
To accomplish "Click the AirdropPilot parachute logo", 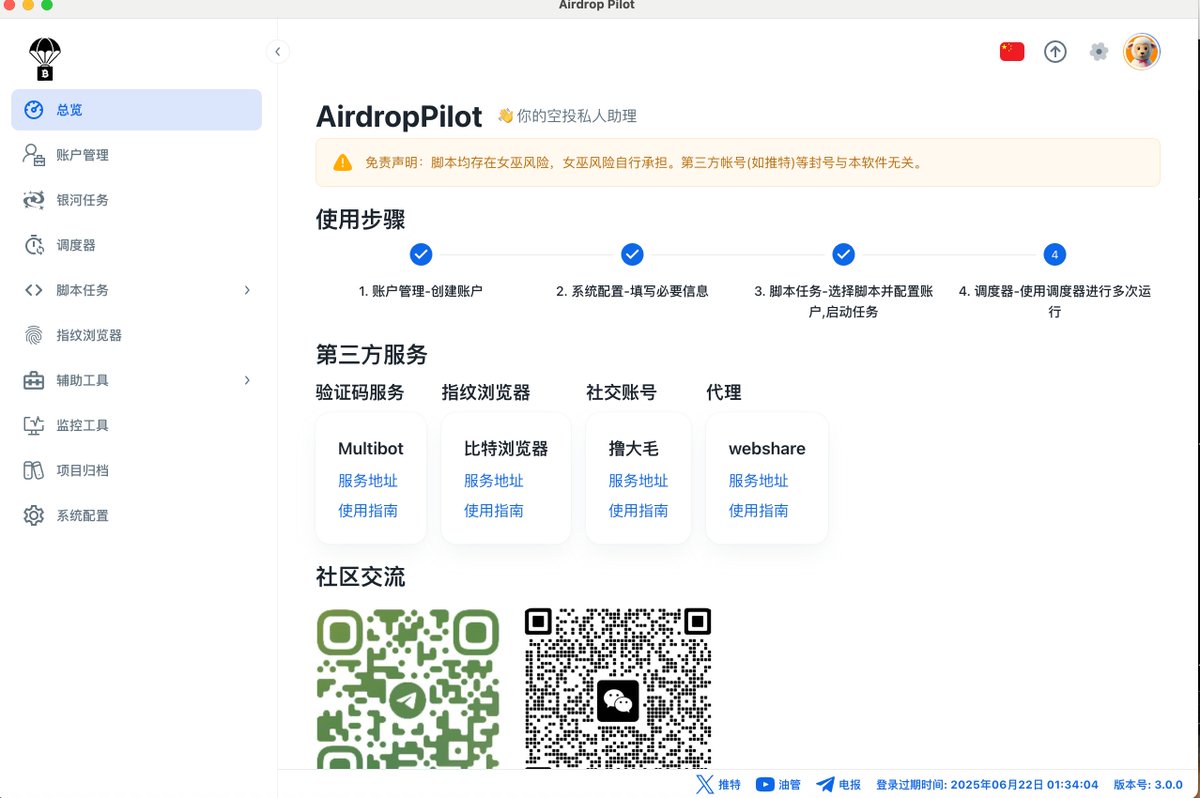I will pos(45,60).
